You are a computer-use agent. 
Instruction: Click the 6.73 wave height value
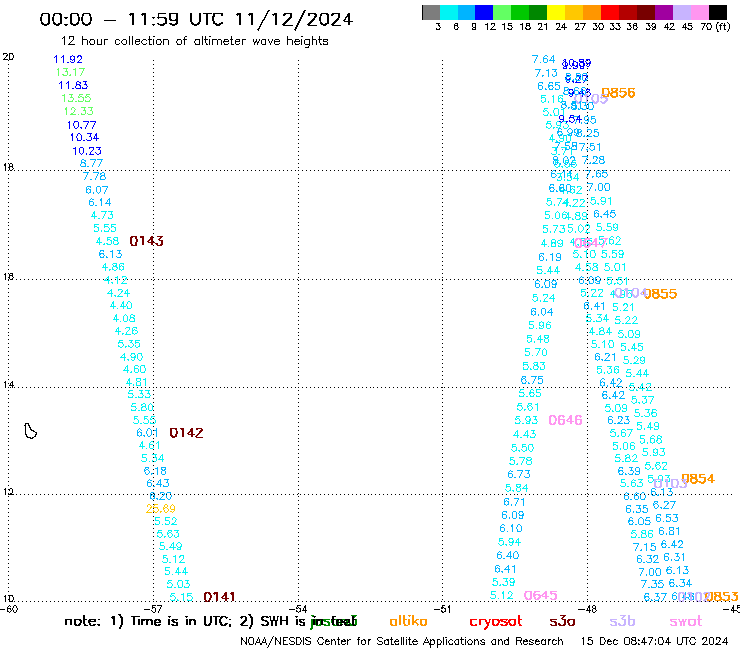coord(519,474)
